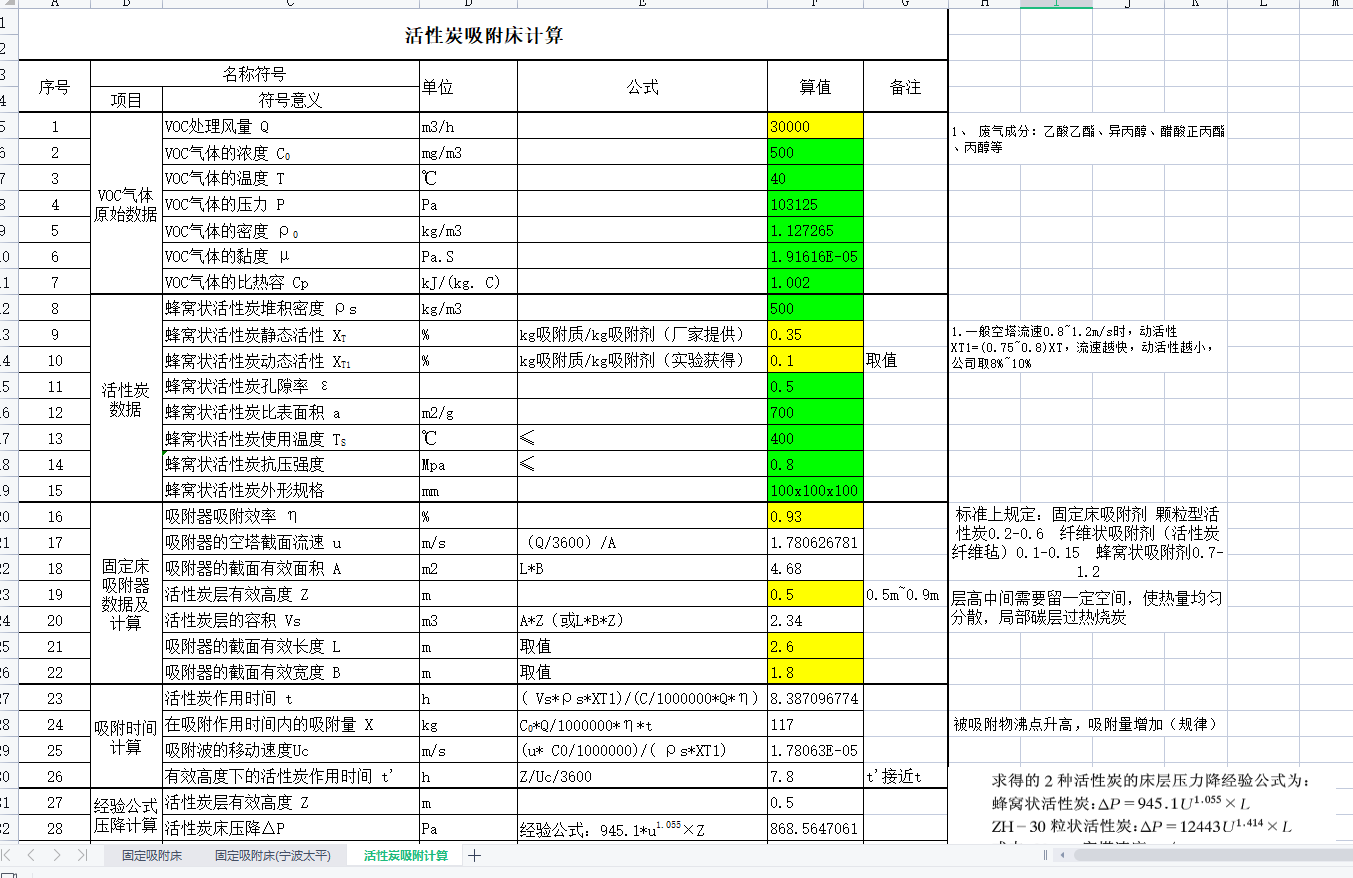Select the VOC处理风量 Q label cell
The height and width of the screenshot is (878, 1353).
(291, 127)
